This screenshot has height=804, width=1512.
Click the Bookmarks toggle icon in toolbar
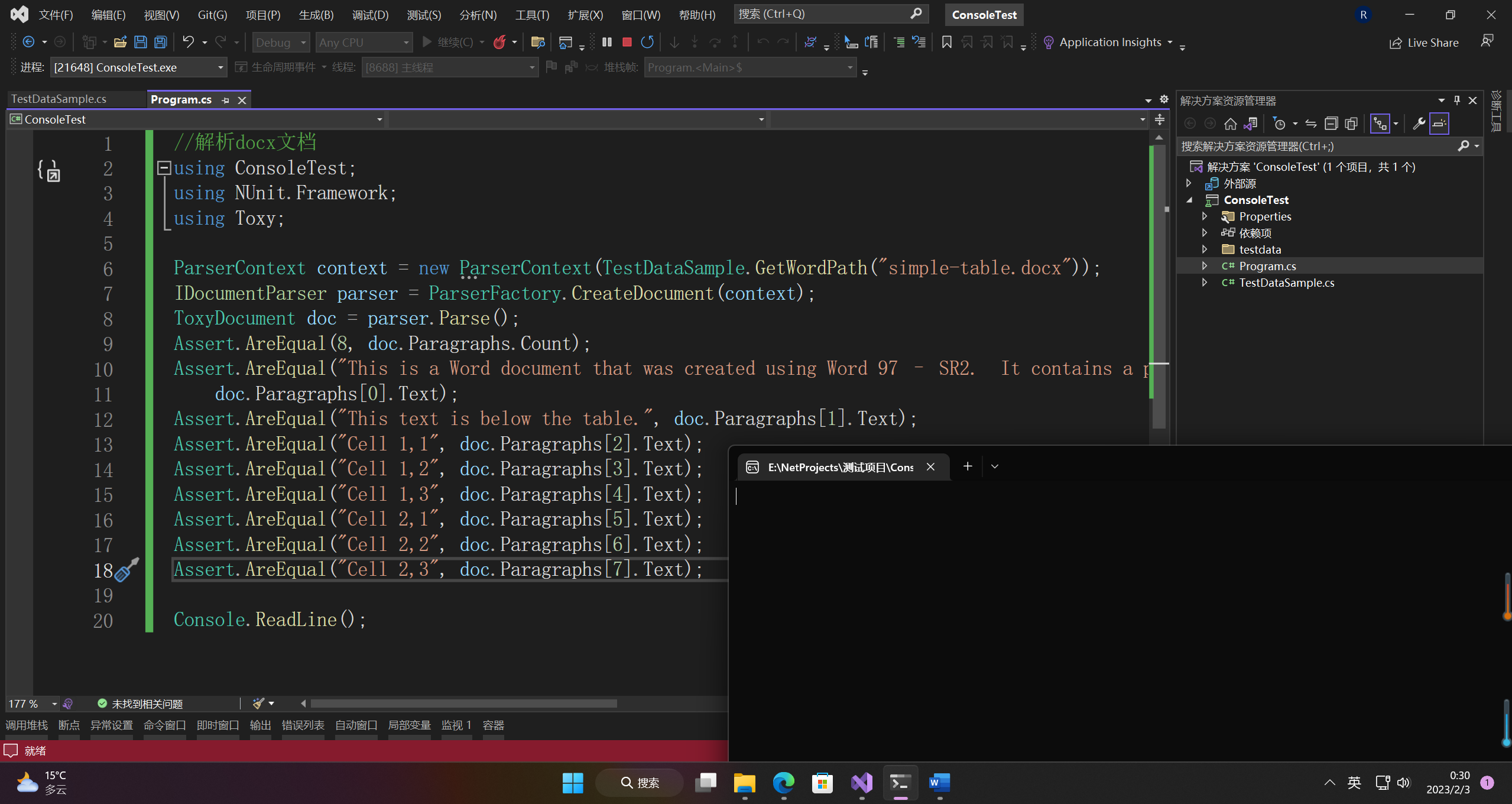coord(947,42)
